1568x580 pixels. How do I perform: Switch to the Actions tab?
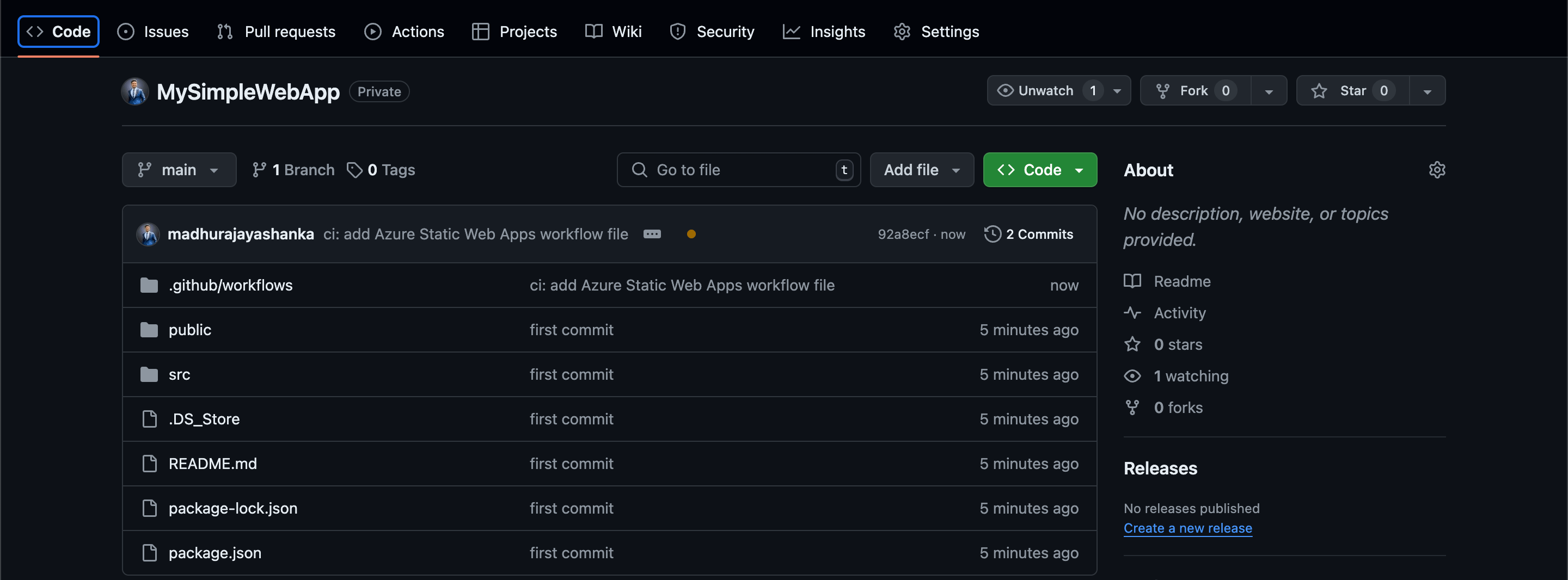[x=404, y=32]
